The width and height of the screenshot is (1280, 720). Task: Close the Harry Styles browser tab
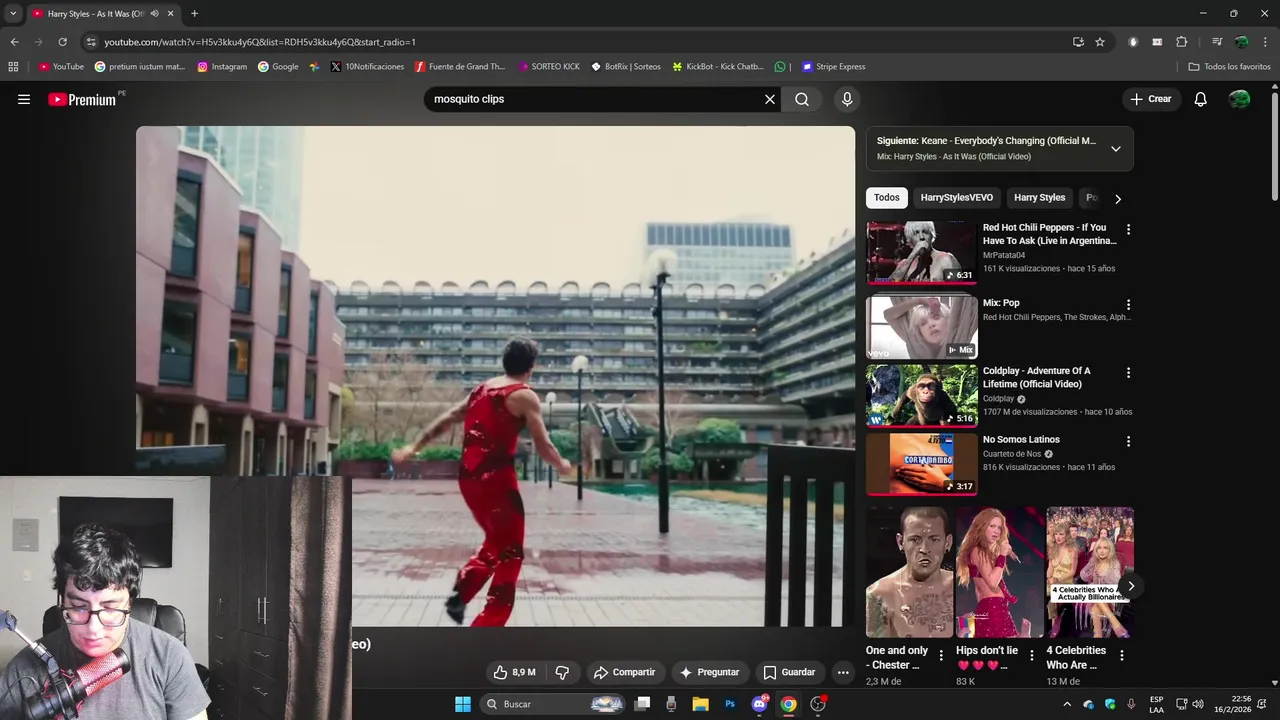tap(170, 14)
